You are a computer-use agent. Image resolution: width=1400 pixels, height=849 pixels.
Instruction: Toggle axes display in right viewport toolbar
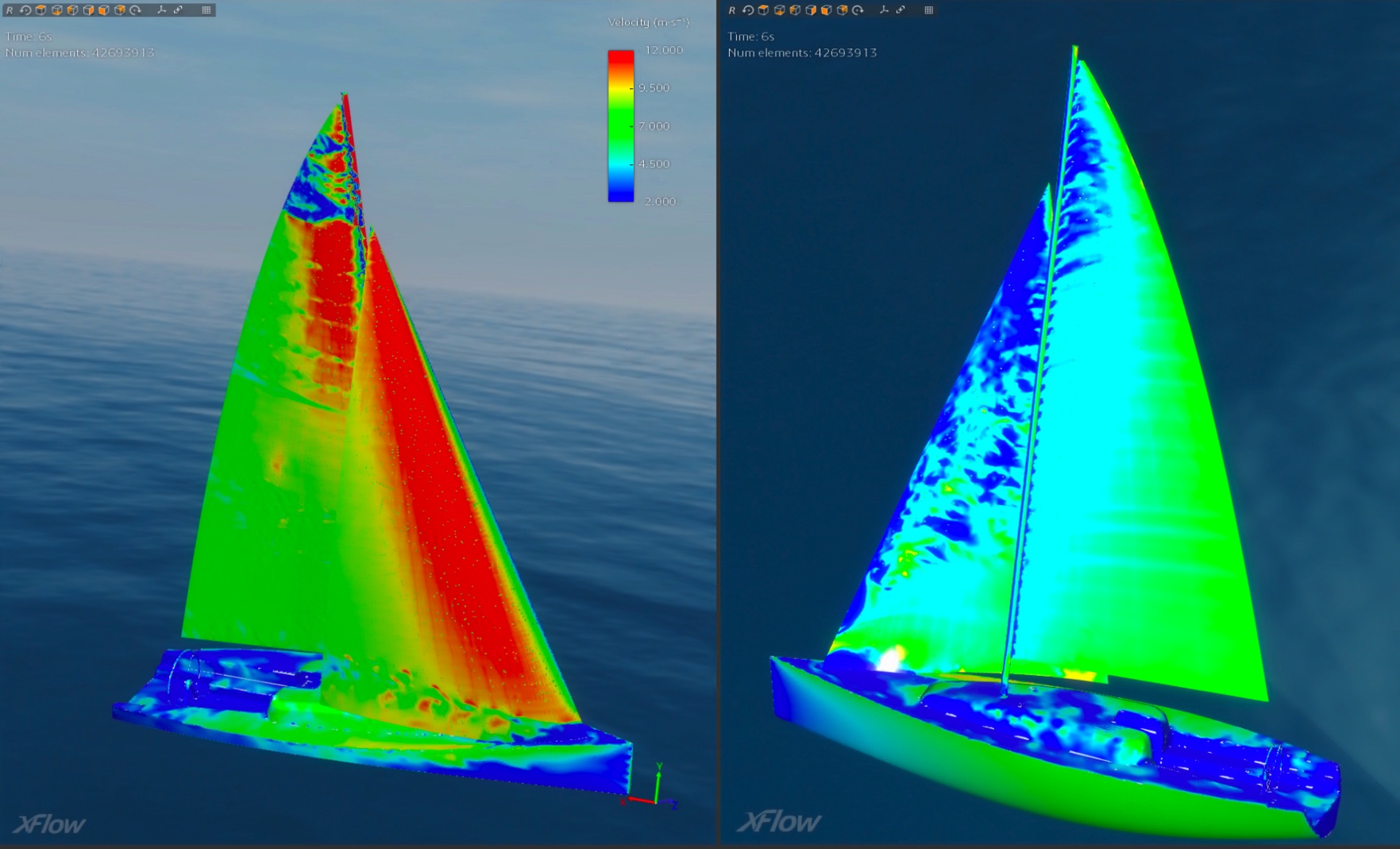[884, 10]
